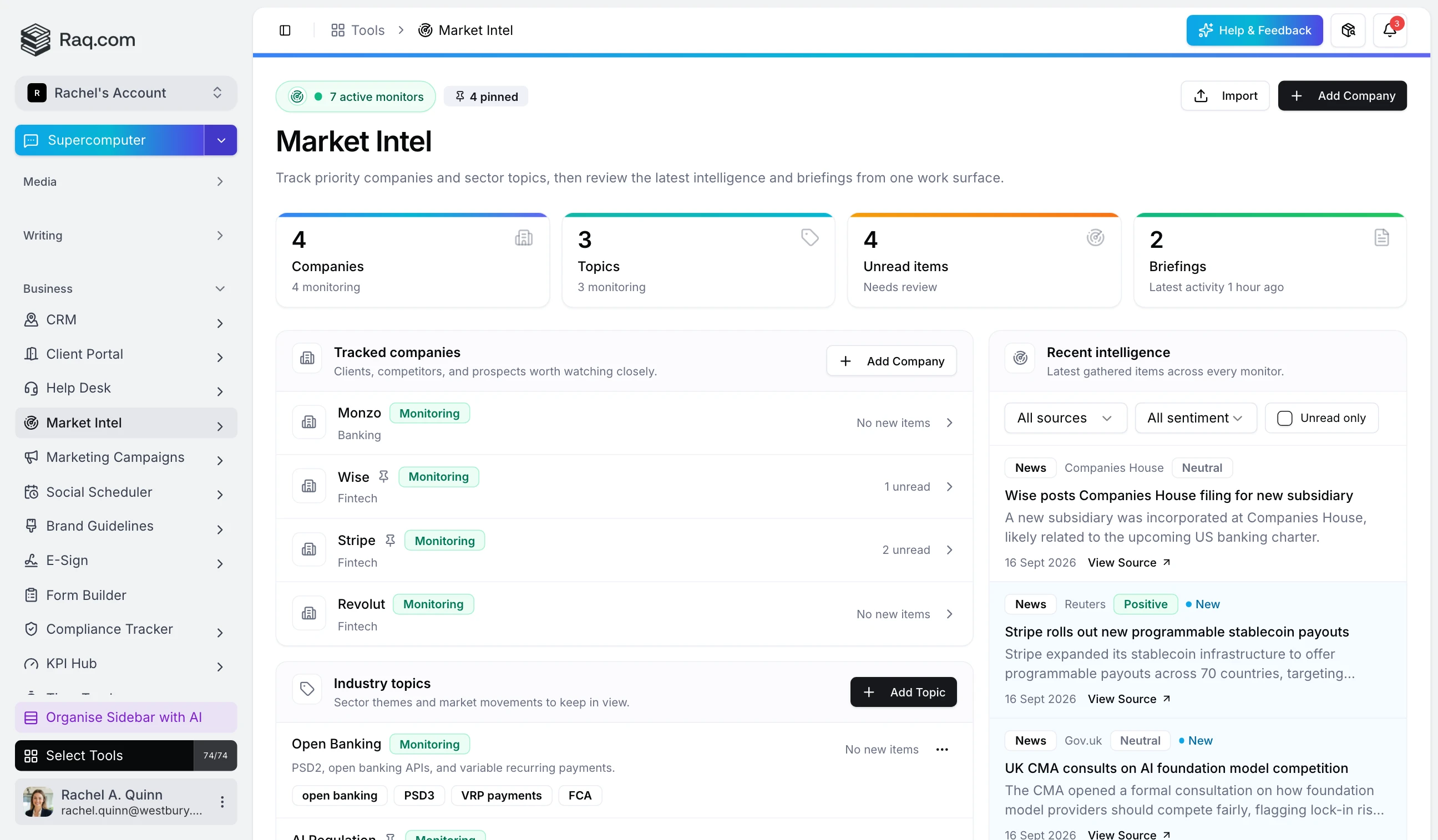The image size is (1438, 840).
Task: Click the Industry topics tag icon
Action: click(307, 689)
